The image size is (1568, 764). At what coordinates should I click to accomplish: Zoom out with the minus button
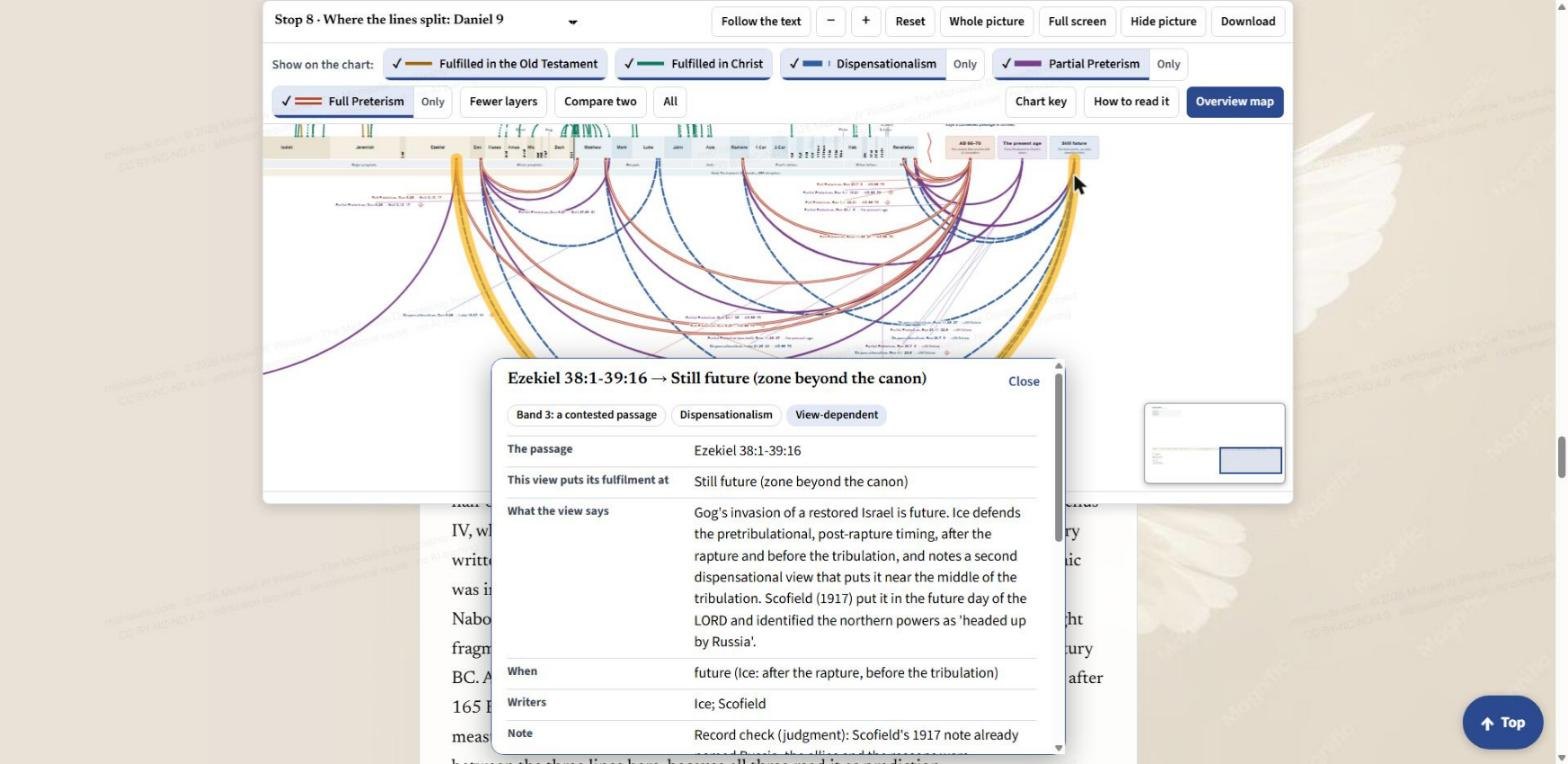tap(830, 21)
